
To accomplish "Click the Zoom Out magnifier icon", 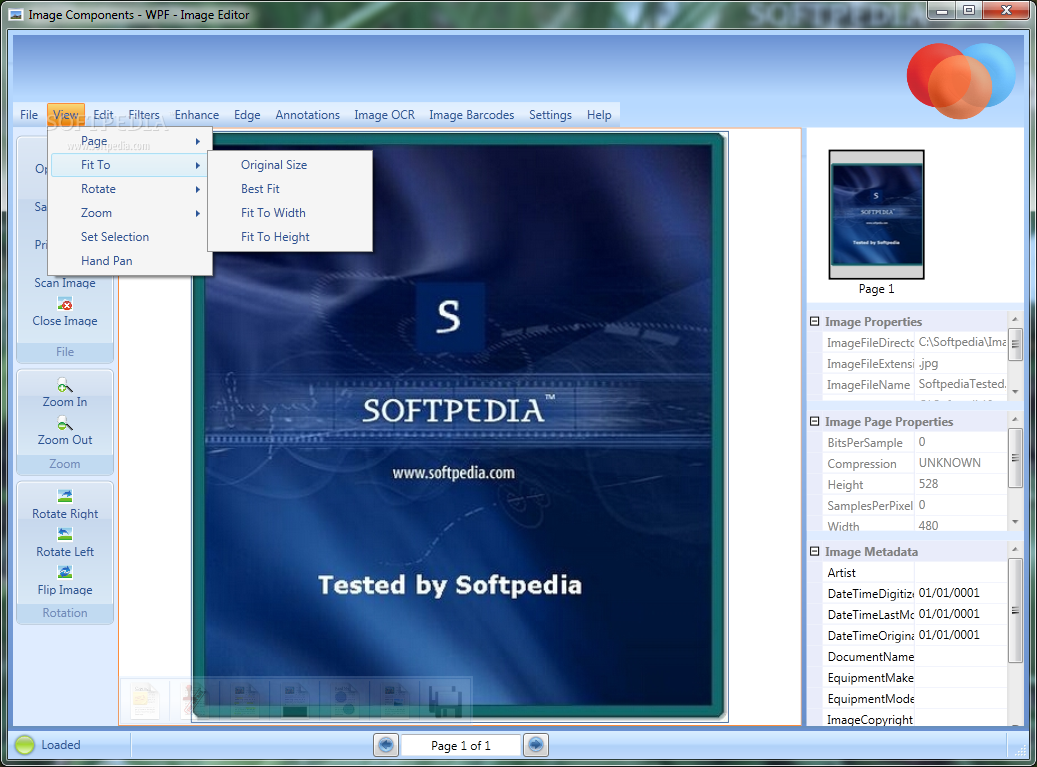I will pos(65,423).
